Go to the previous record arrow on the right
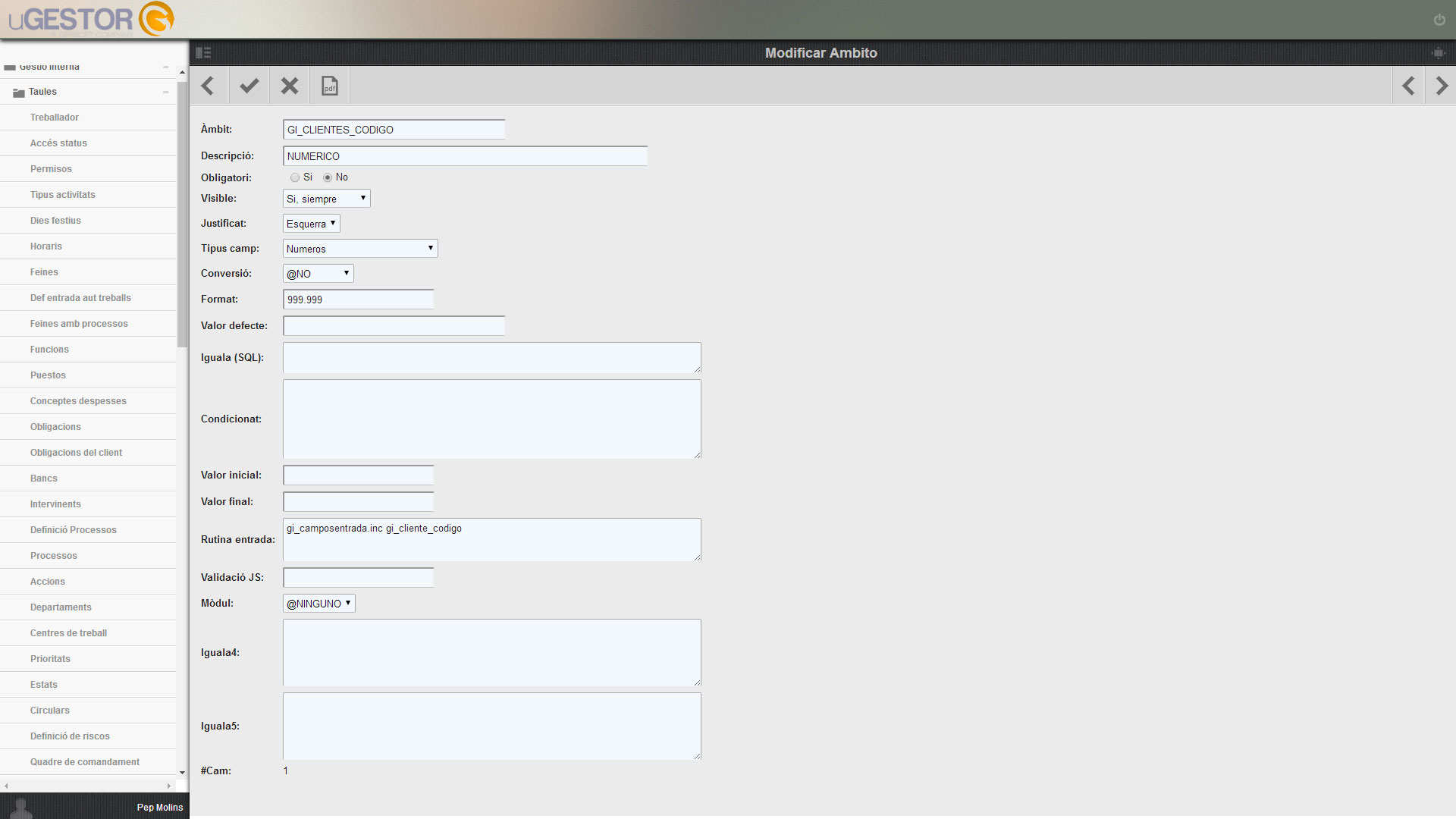 tap(1408, 86)
